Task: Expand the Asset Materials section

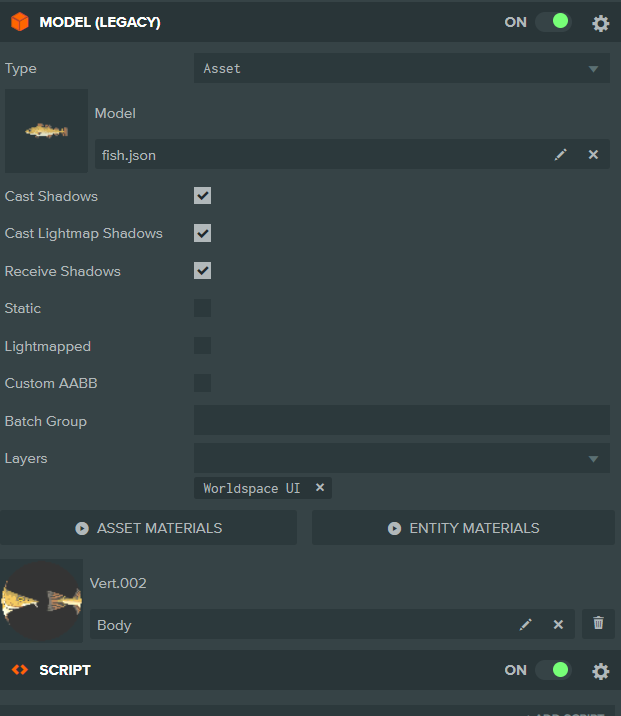Action: (148, 528)
